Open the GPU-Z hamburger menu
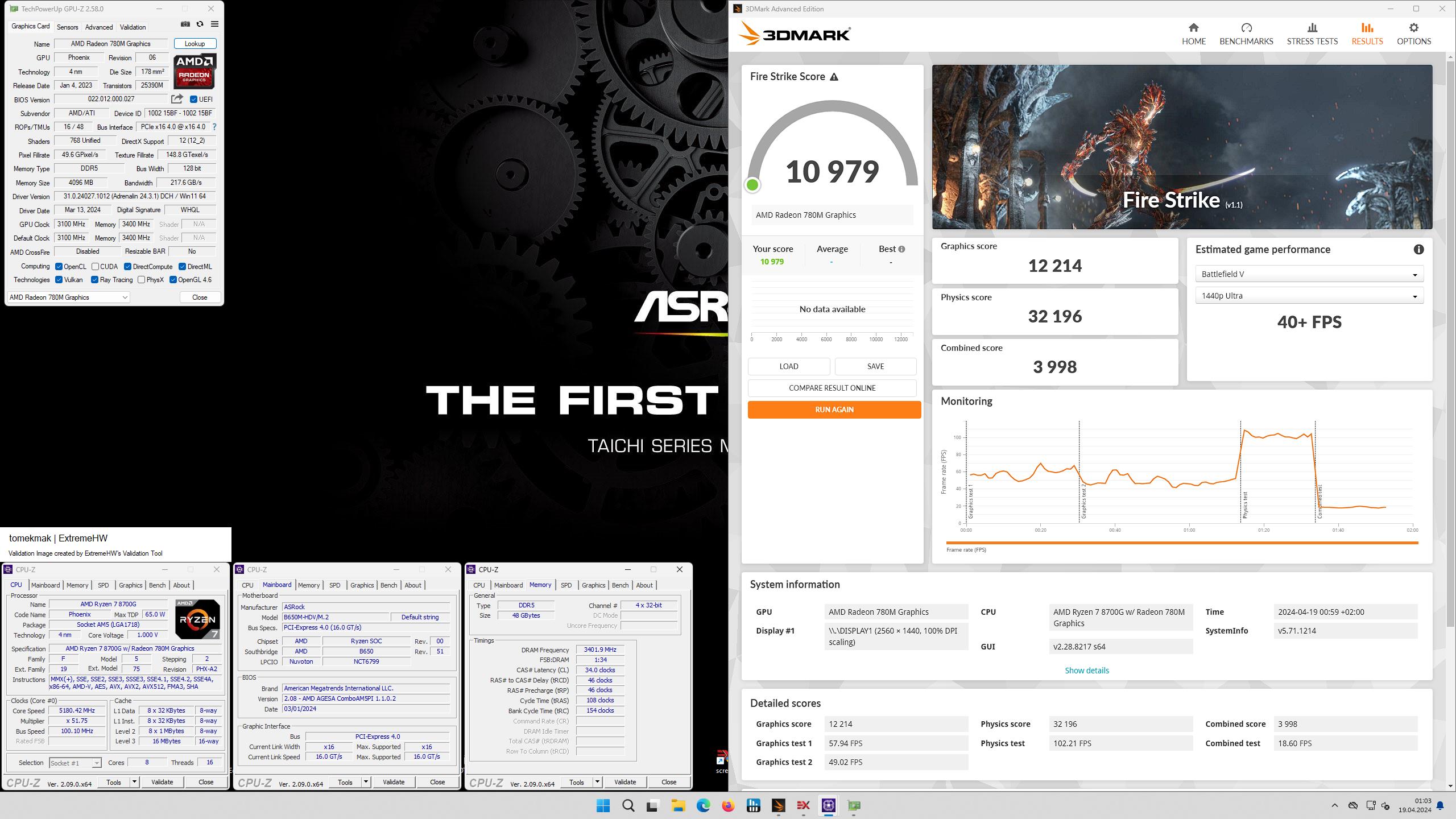This screenshot has height=819, width=1456. click(x=214, y=24)
